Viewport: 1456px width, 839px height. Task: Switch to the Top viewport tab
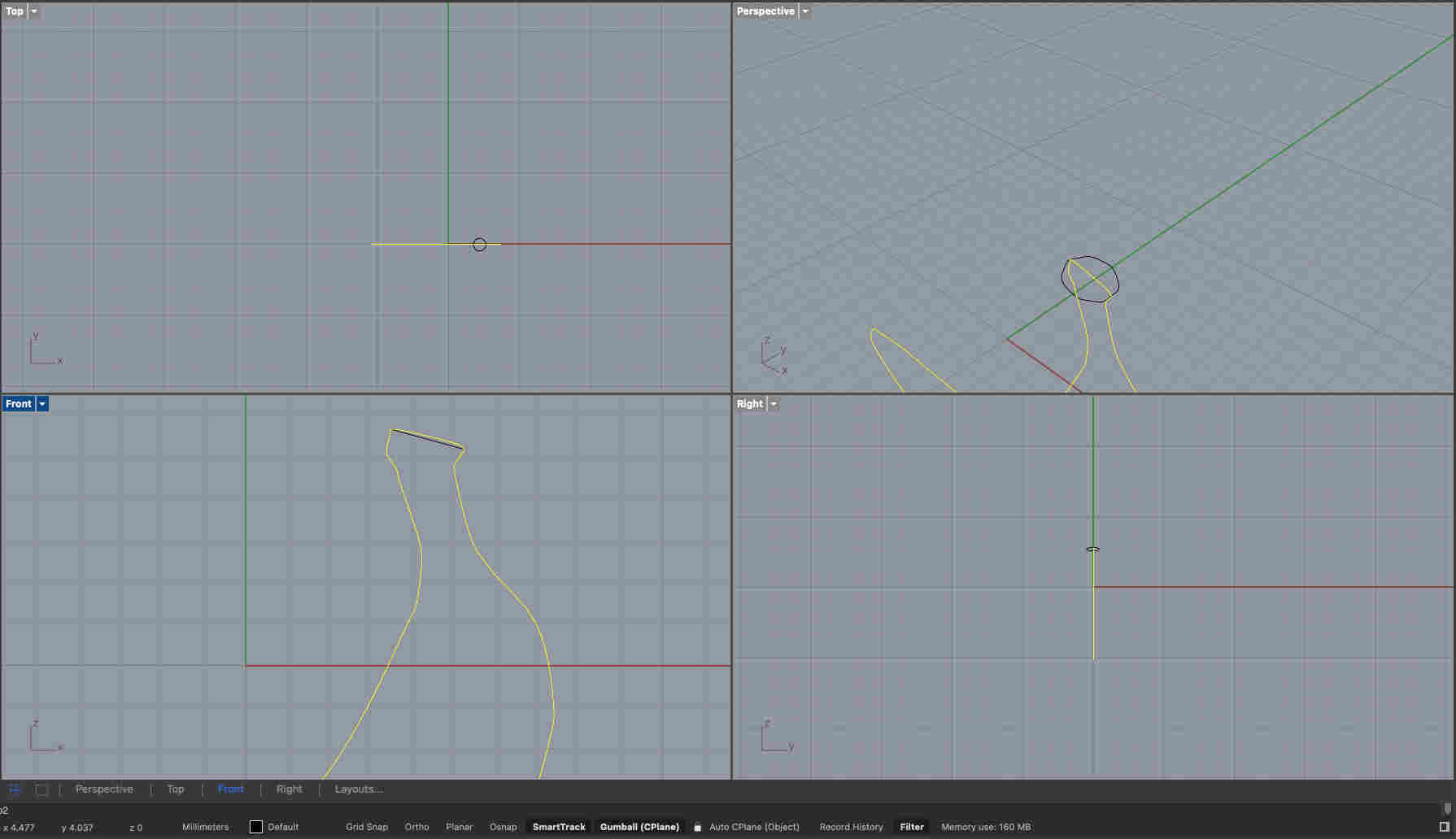(x=176, y=789)
